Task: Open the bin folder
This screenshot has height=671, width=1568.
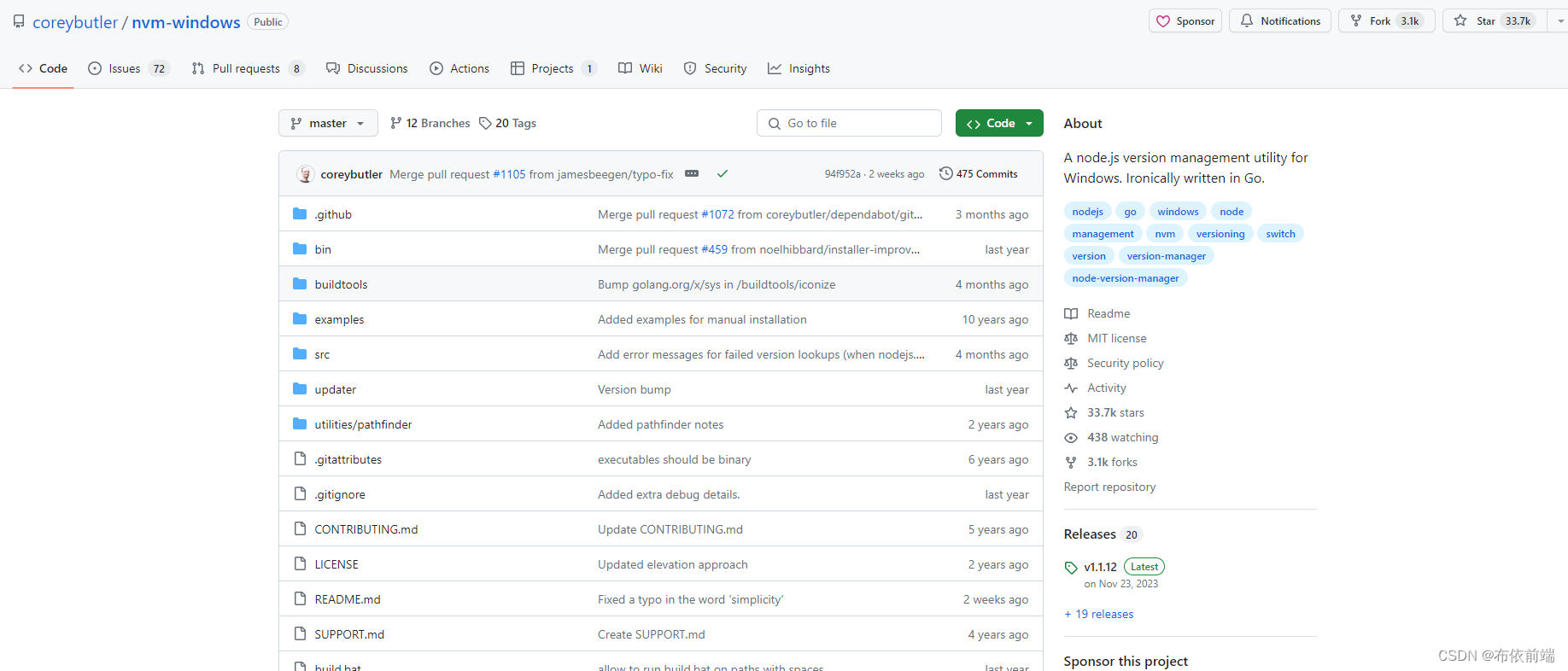Action: 323,249
